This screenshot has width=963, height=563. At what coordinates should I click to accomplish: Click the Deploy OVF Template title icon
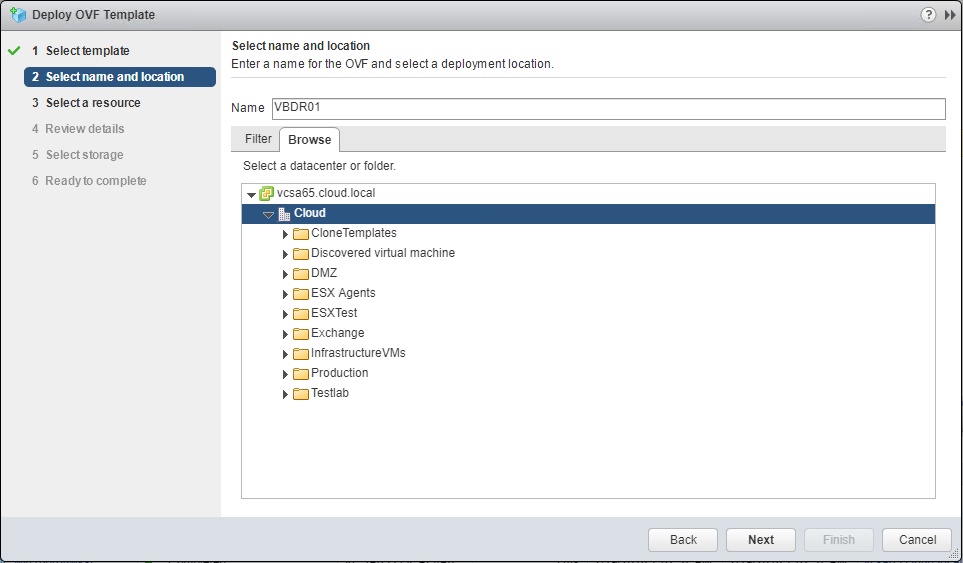coord(17,15)
